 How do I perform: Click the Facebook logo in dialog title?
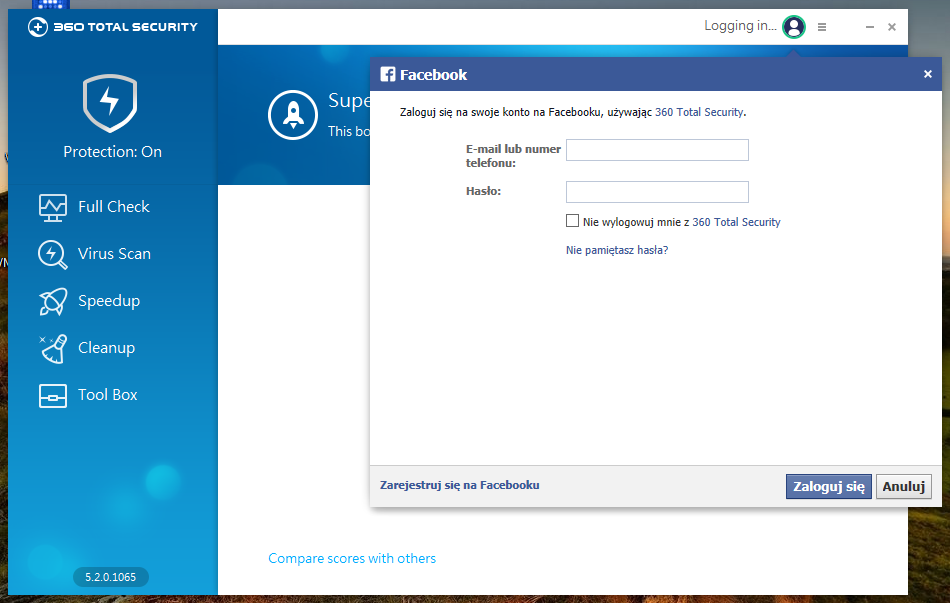[388, 75]
